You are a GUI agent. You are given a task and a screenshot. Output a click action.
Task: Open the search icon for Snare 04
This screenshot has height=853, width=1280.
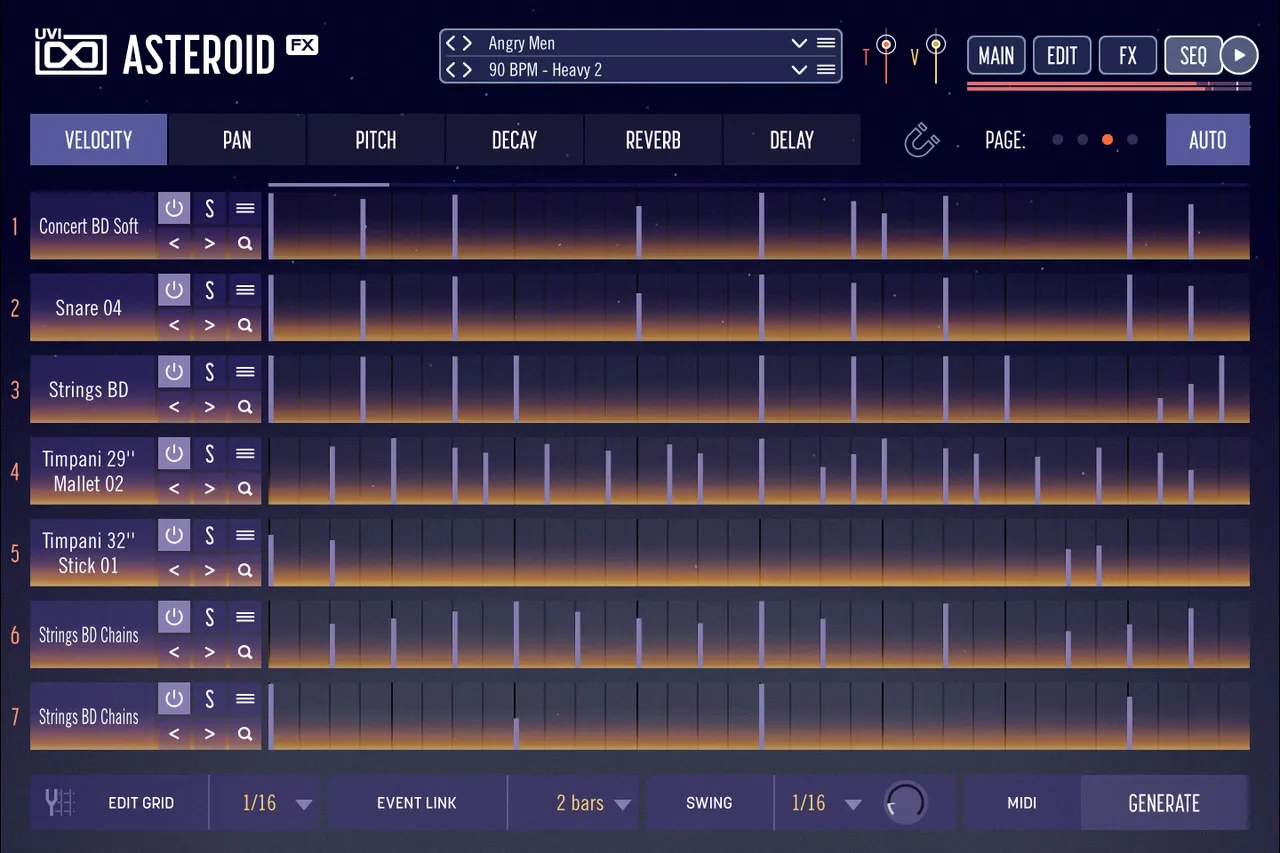coord(245,325)
